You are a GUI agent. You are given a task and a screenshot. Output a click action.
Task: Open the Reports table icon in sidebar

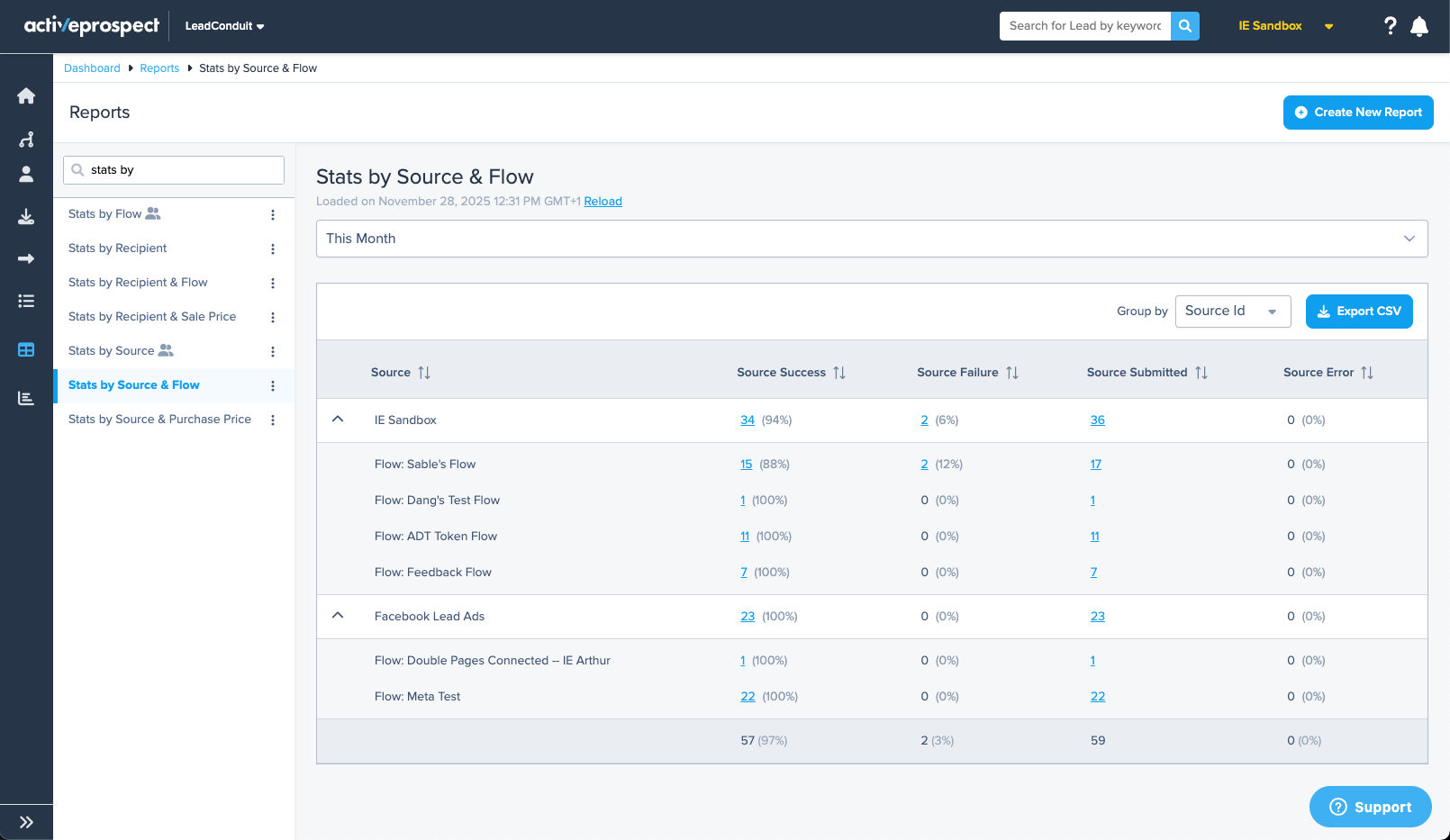point(26,349)
